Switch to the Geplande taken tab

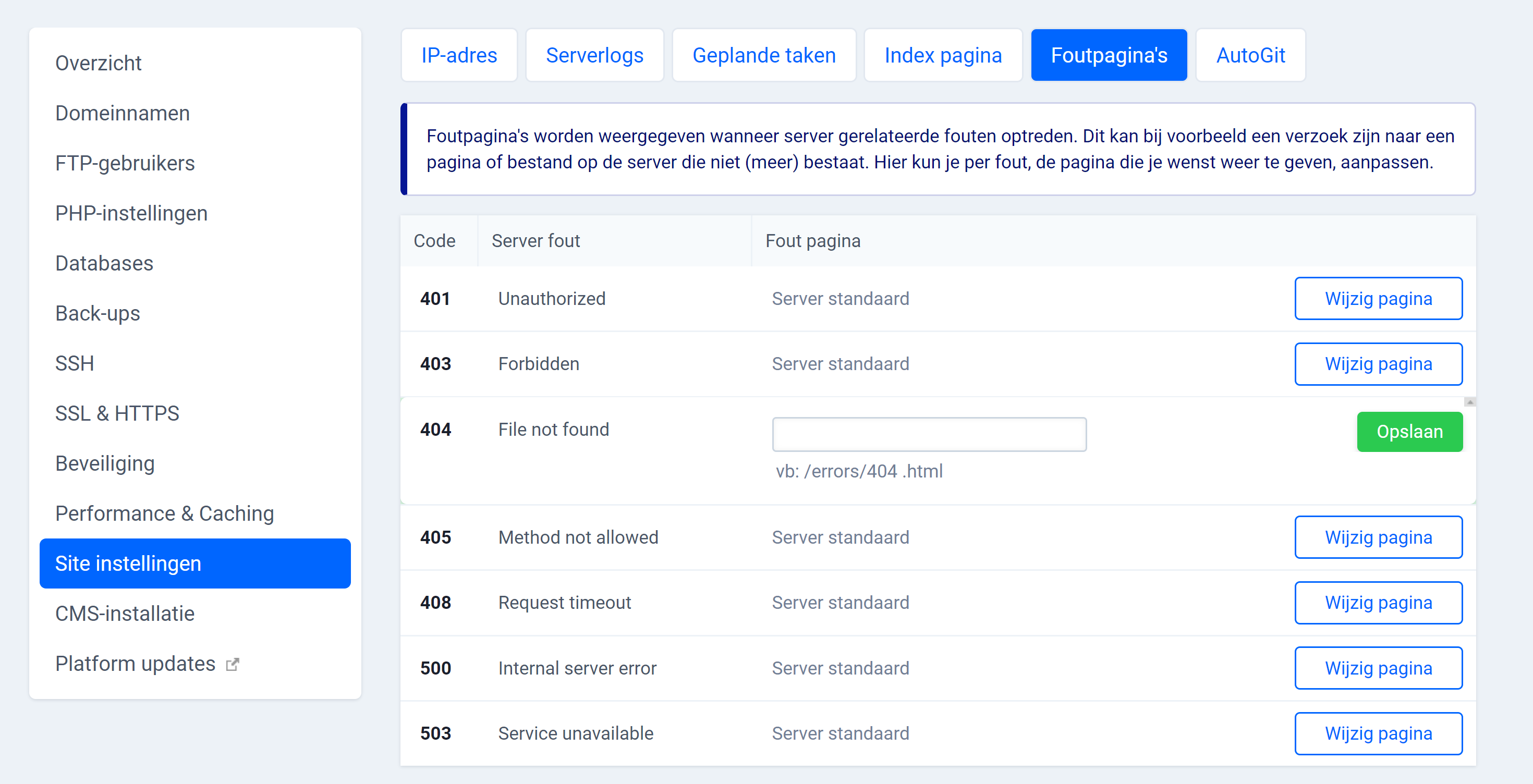pos(763,55)
